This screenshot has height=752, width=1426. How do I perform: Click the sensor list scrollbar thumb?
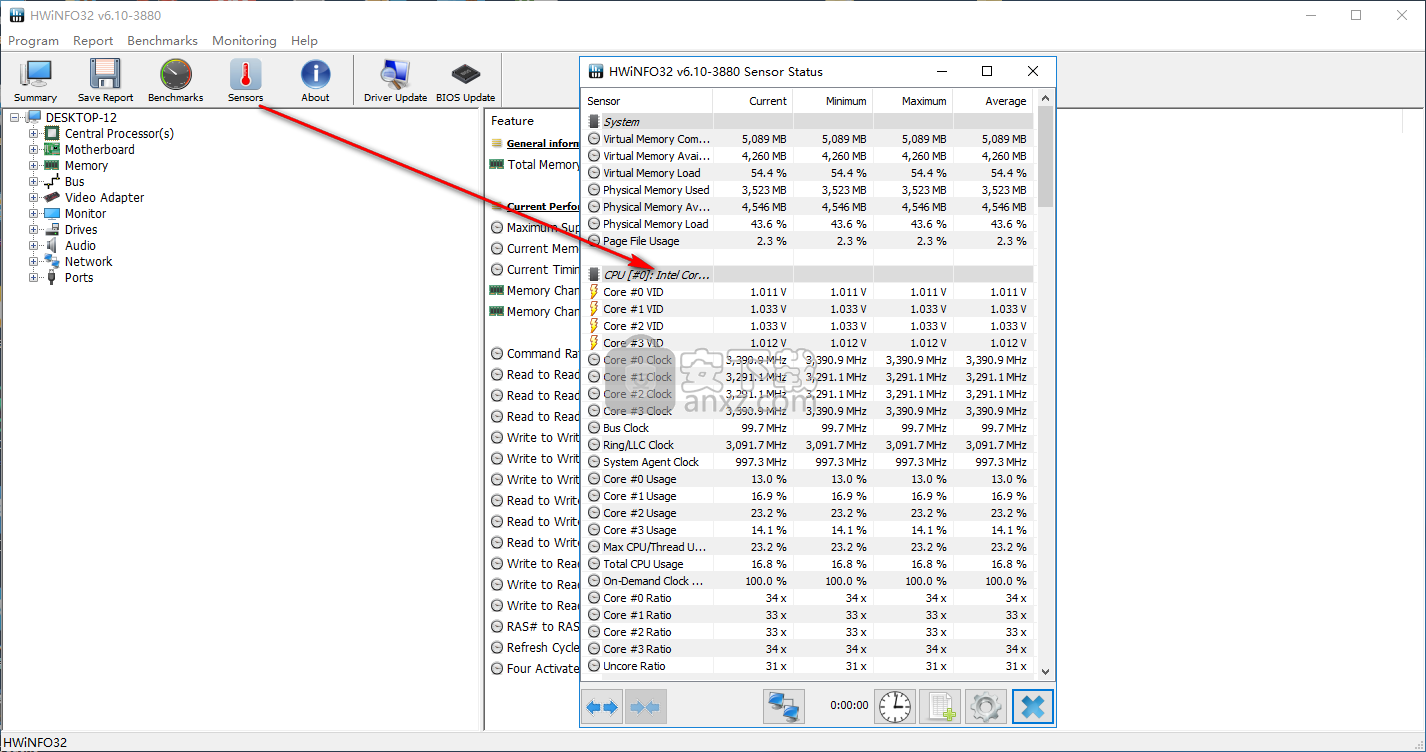[x=1045, y=155]
